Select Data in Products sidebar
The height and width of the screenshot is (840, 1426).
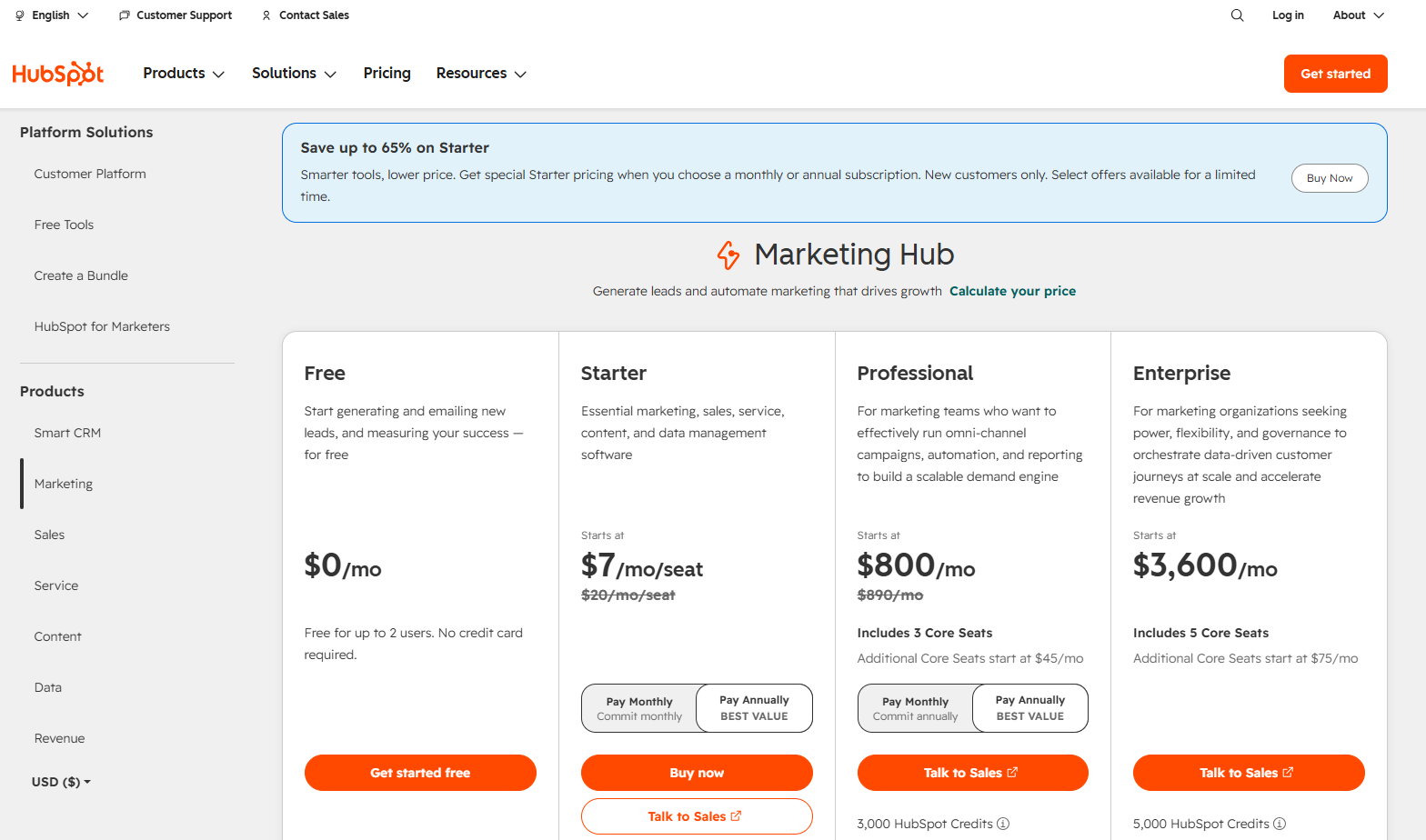point(48,687)
